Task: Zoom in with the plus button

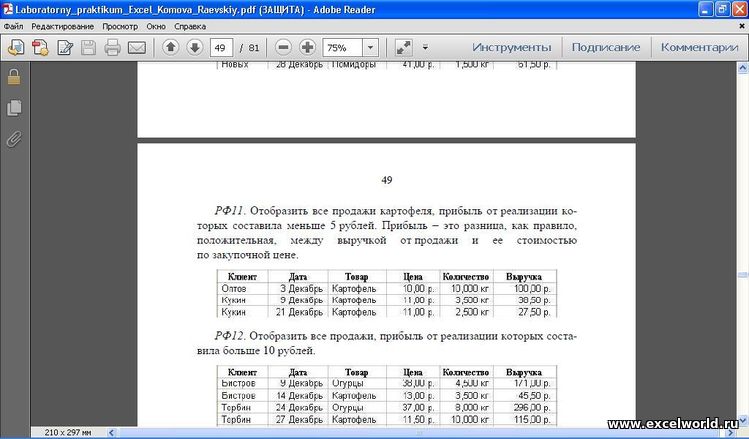Action: (x=307, y=47)
